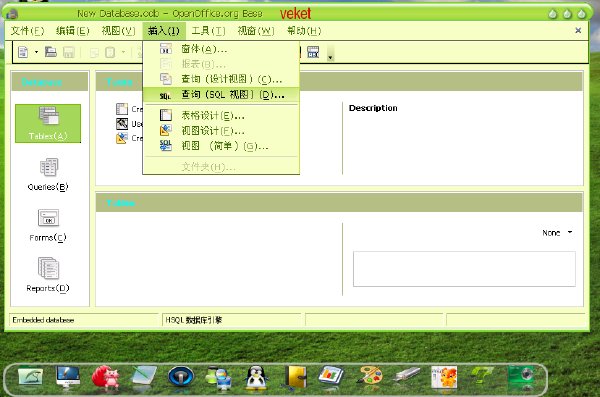Viewport: 600px width, 397px height.
Task: Open the yellow address book dock icon
Action: click(x=295, y=377)
